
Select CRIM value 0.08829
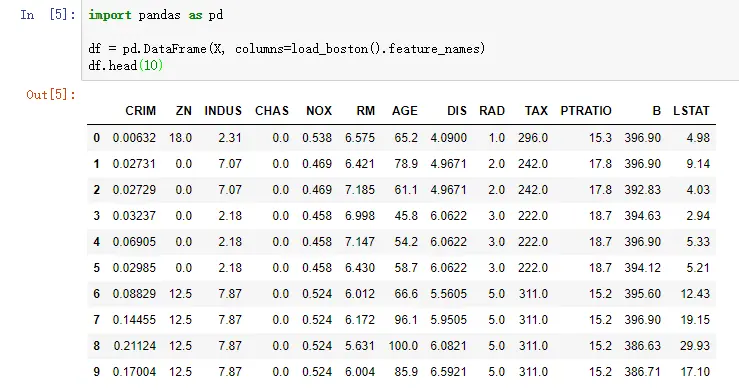tap(134, 293)
